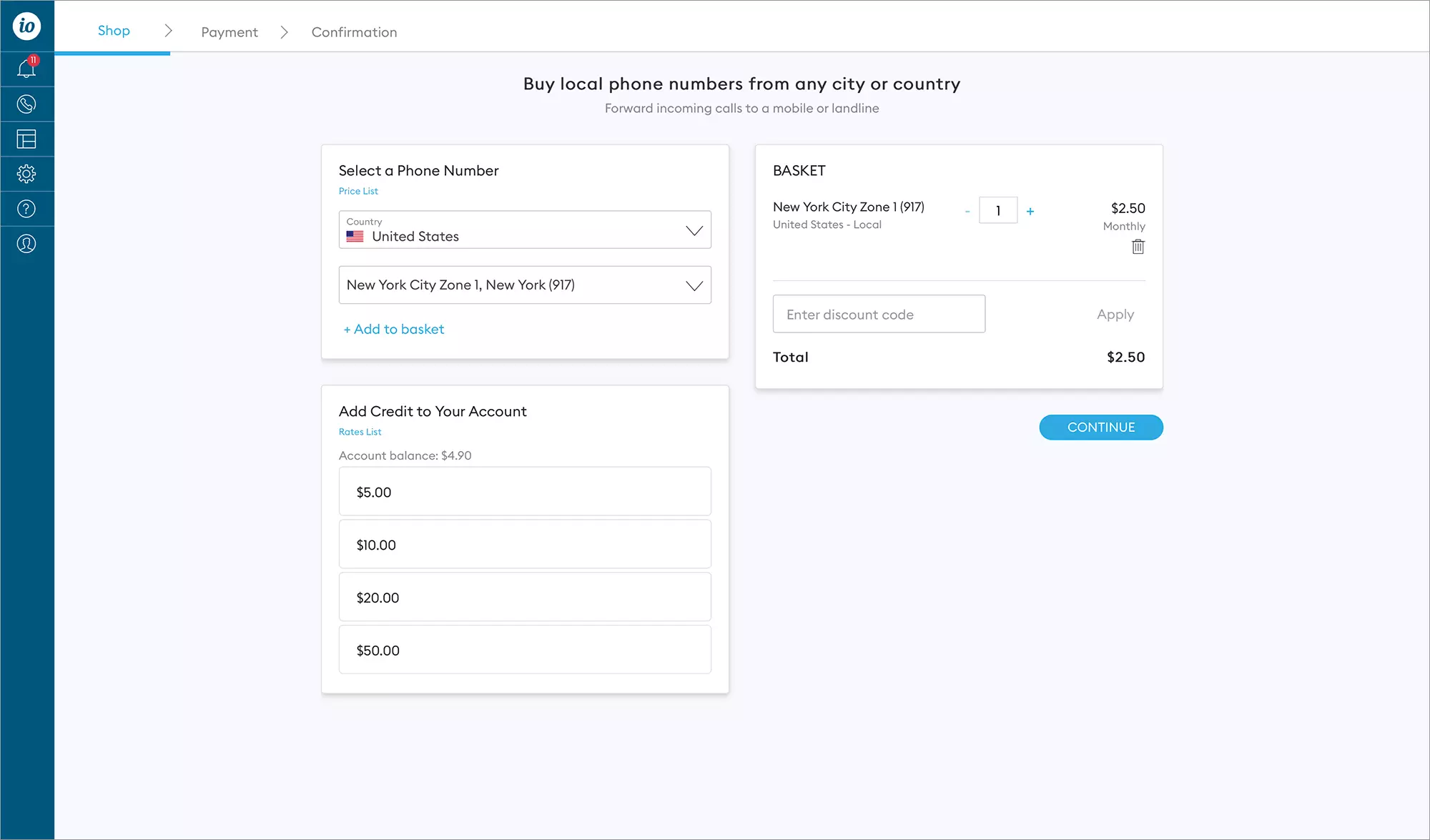Image resolution: width=1430 pixels, height=840 pixels.
Task: Go to the Payment step tab
Action: (229, 32)
